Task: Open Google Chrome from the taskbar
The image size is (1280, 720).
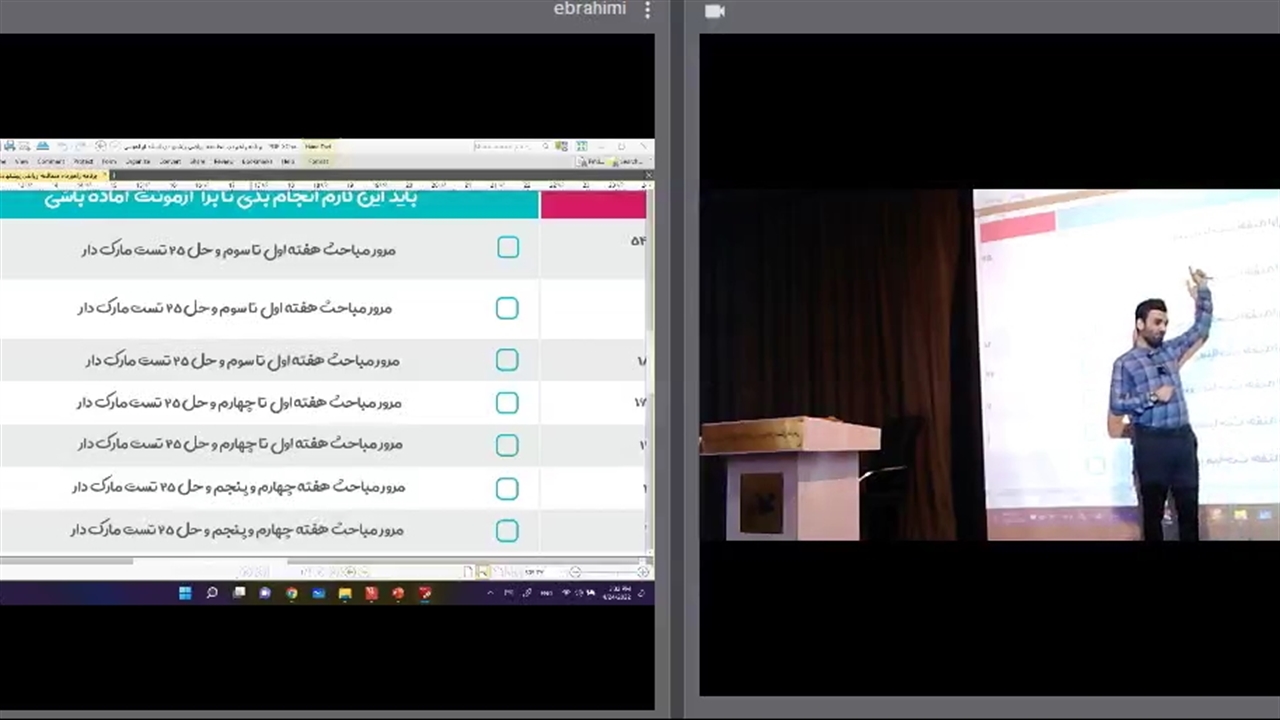Action: pyautogui.click(x=291, y=593)
